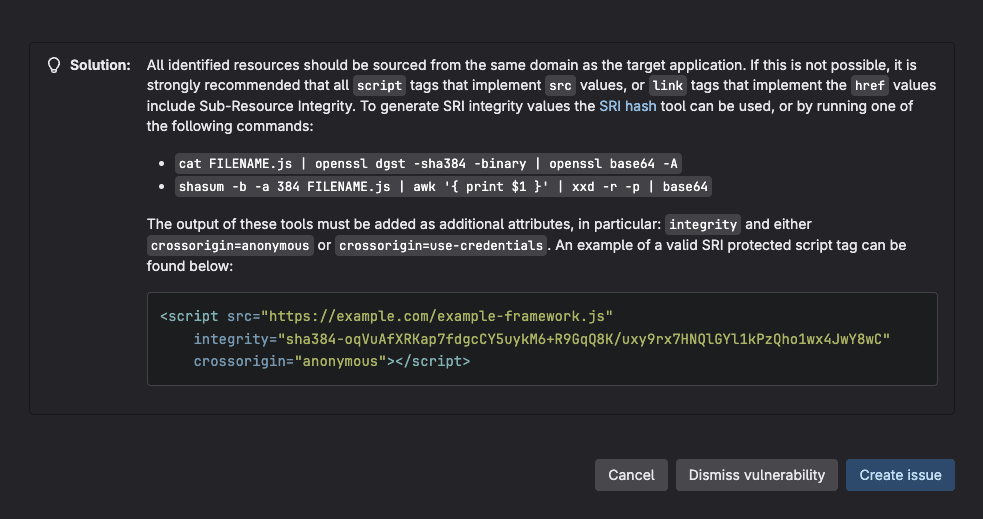Click the 'shasum -b -a 384' command
The image size is (983, 519).
(443, 187)
